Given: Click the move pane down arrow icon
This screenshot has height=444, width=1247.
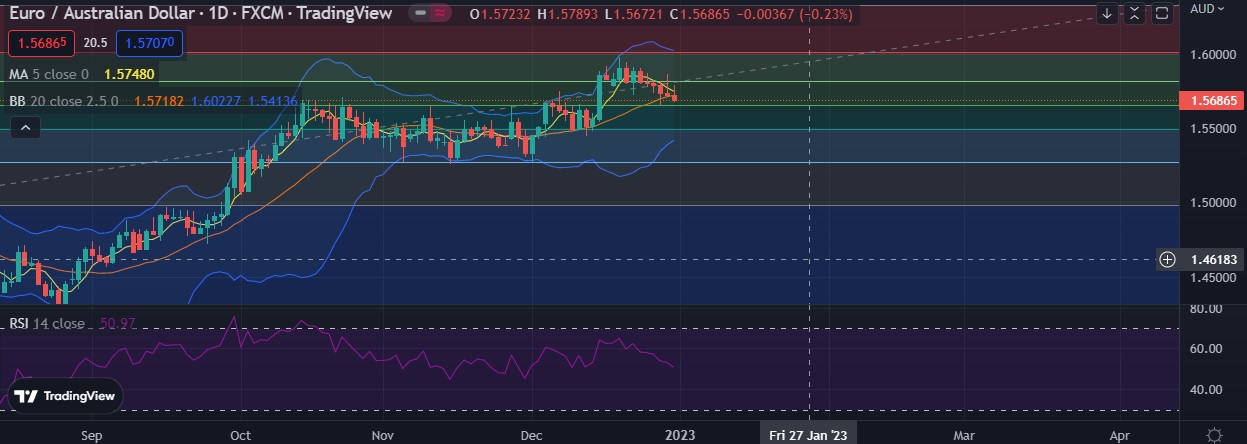Looking at the screenshot, I should pos(1107,13).
